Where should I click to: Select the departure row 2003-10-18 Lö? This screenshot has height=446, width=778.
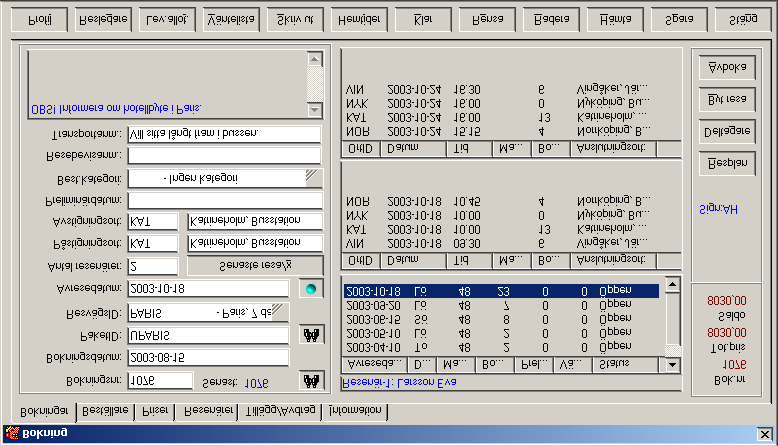(501, 291)
